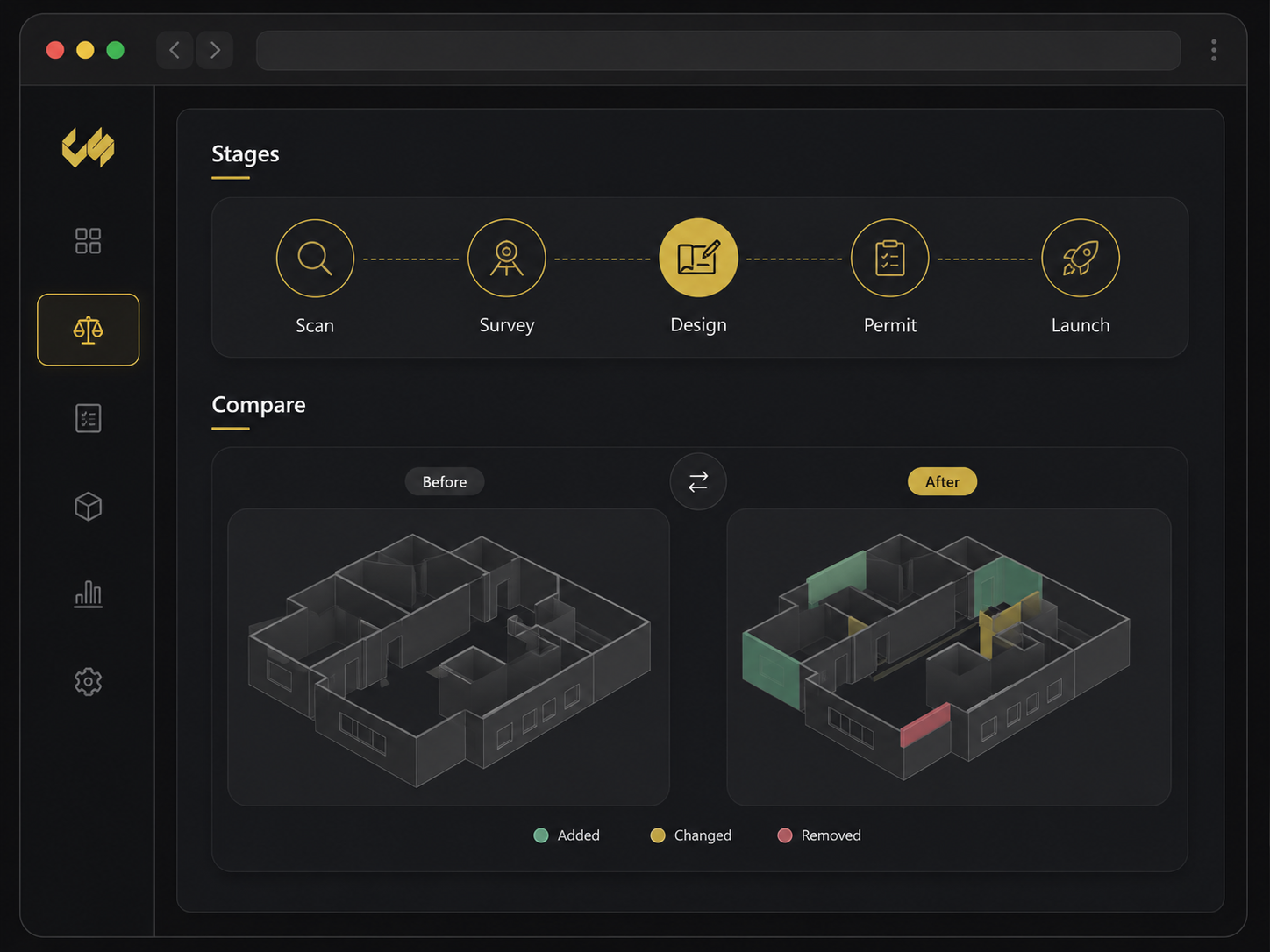Click the Launch stage label
The width and height of the screenshot is (1270, 952).
1081,325
